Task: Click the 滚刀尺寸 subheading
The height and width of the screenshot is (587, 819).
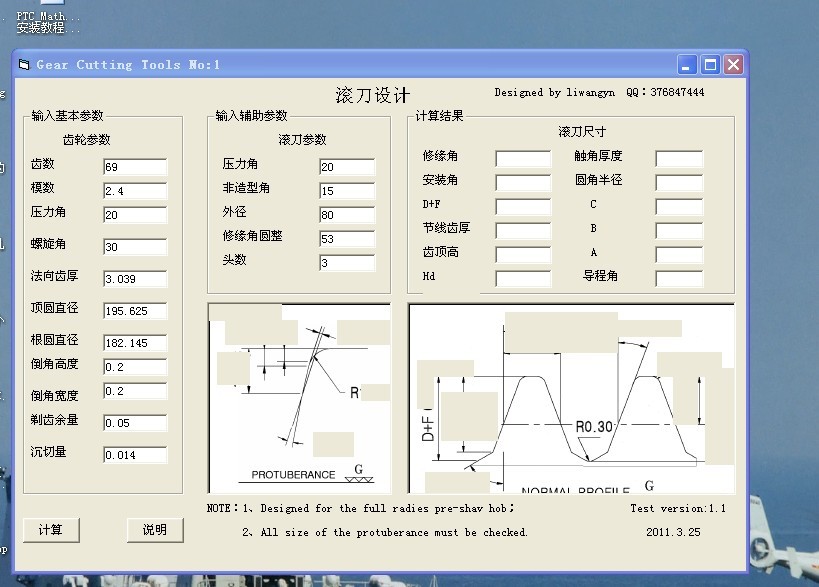Action: (x=582, y=132)
